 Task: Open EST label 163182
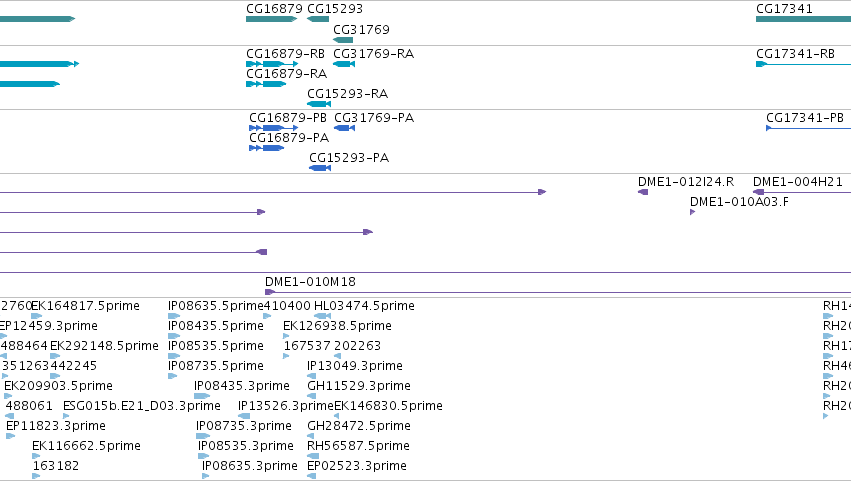click(56, 466)
